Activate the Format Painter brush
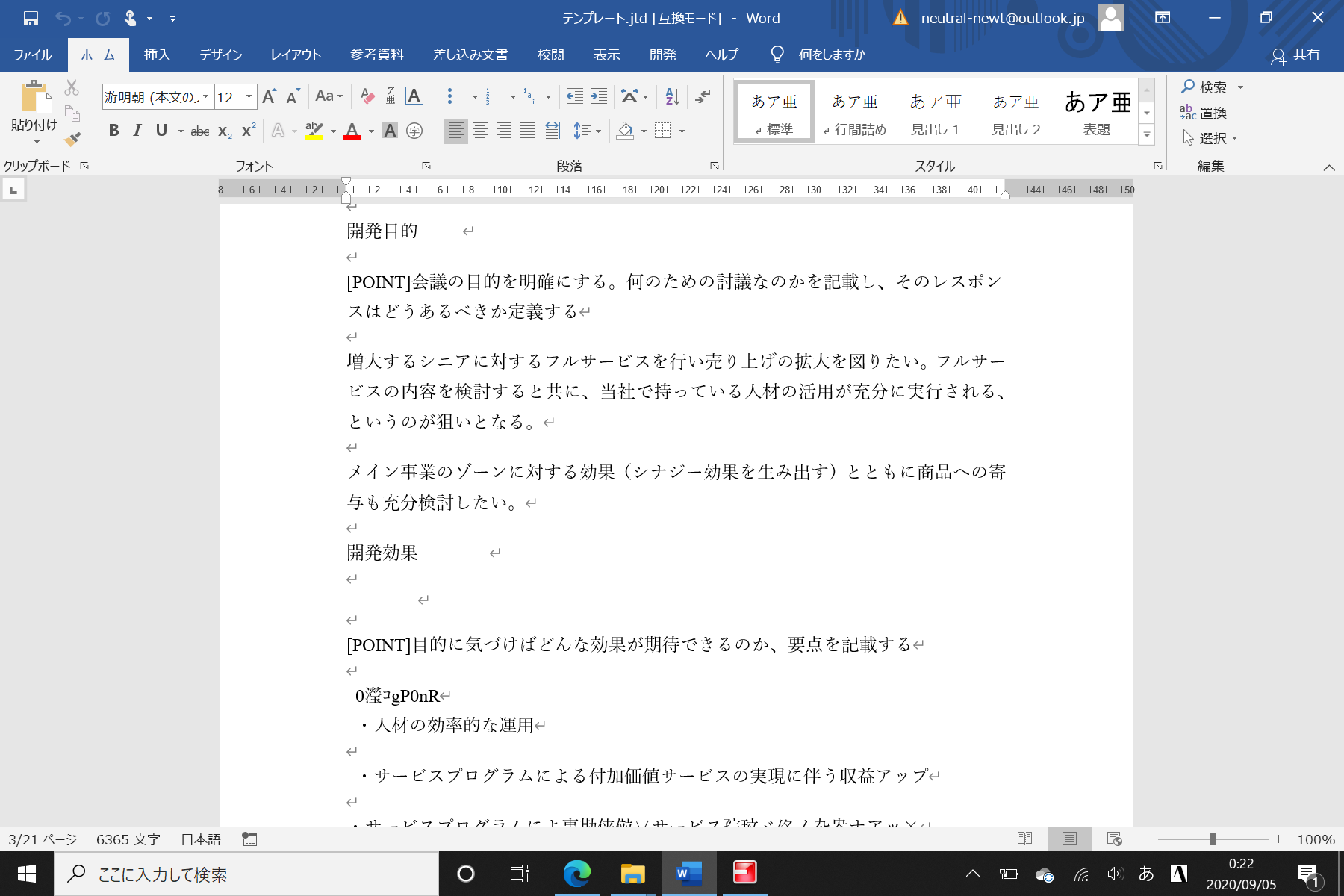This screenshot has height=896, width=1344. pyautogui.click(x=72, y=139)
